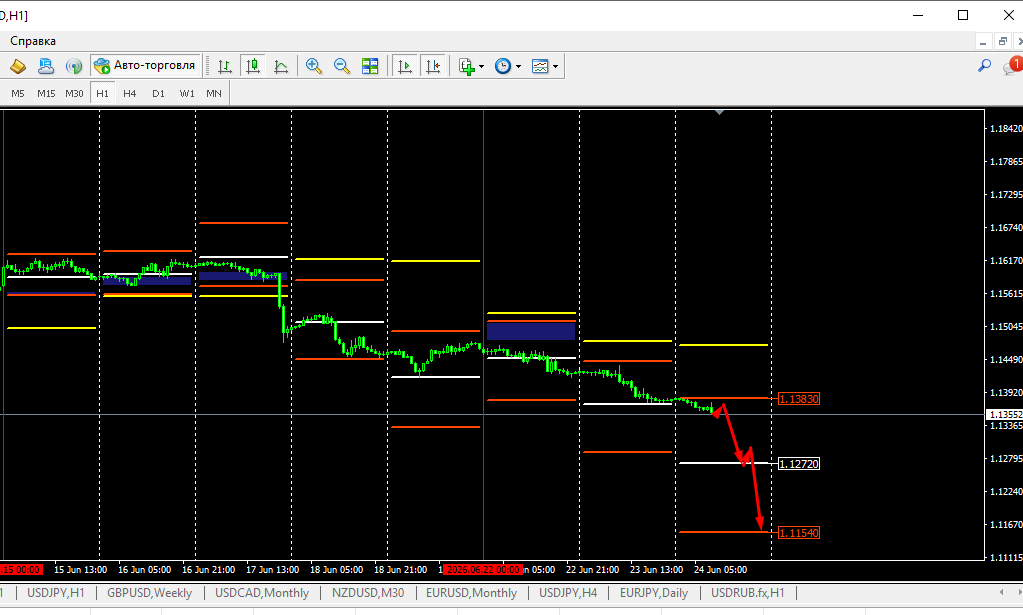Select the M15 timeframe
Viewport: 1023px width, 615px height.
pyautogui.click(x=46, y=93)
